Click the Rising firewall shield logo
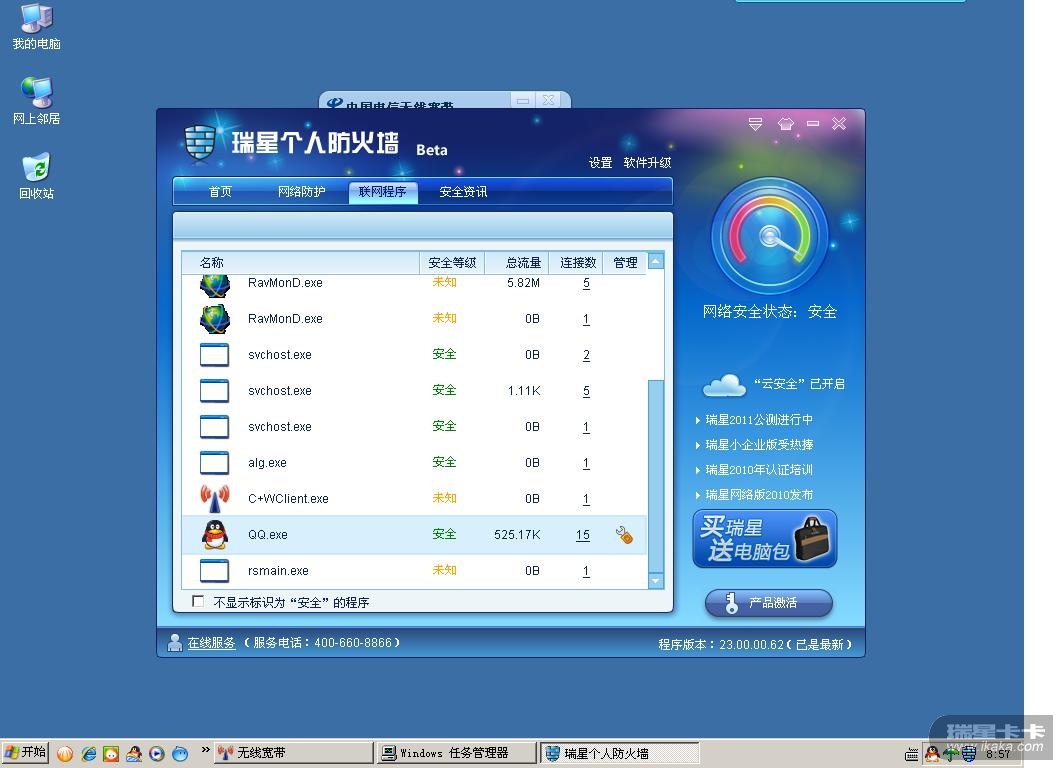Viewport: 1064px width, 768px height. click(x=200, y=142)
